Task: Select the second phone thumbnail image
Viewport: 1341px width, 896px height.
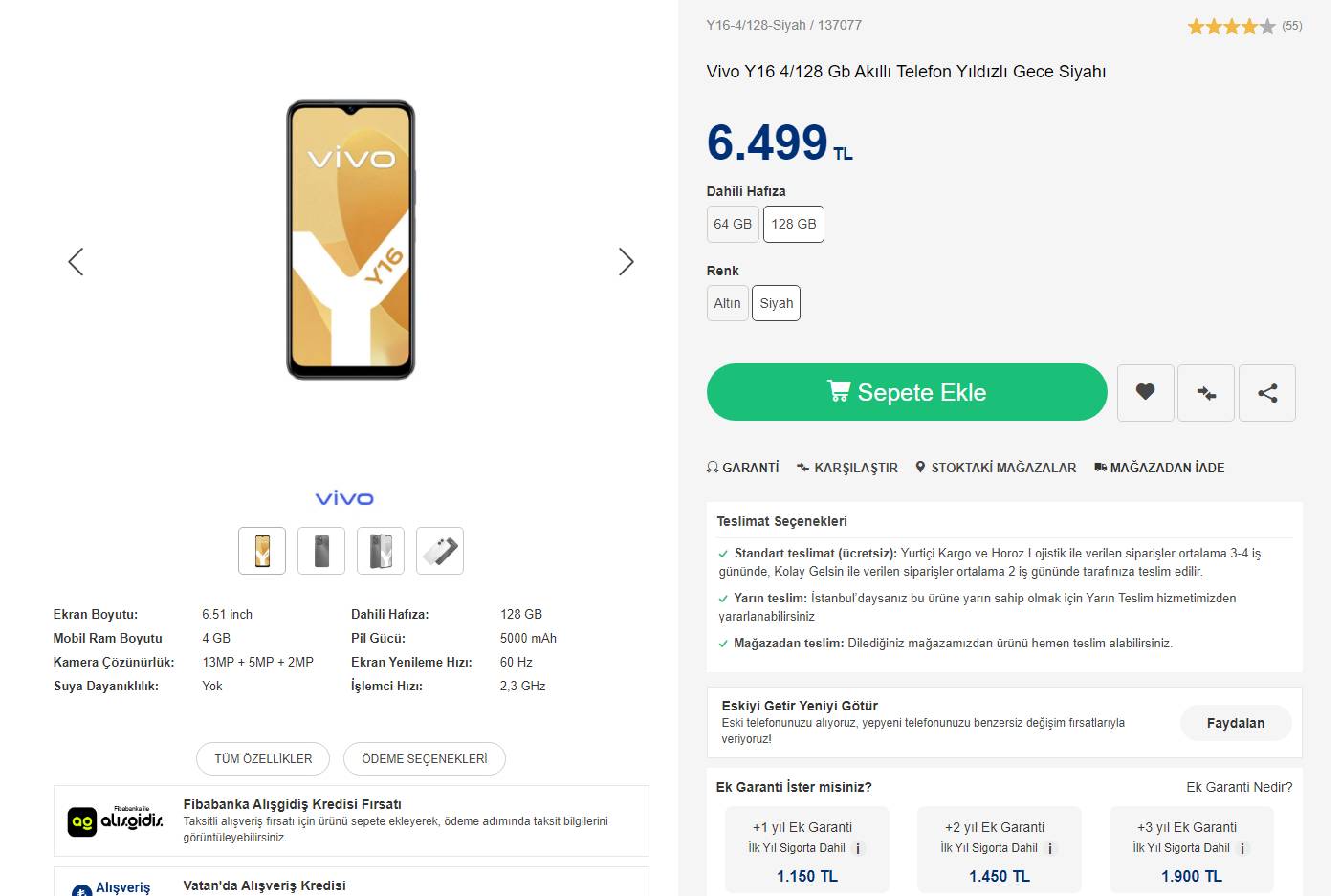Action: coord(321,551)
